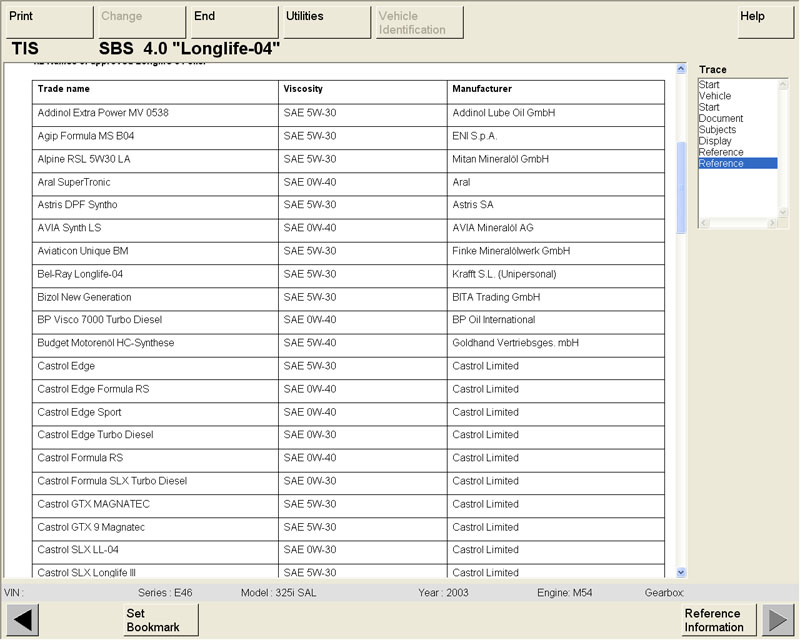Click the Vehicle Identification button
The width and height of the screenshot is (800, 640).
(x=420, y=22)
